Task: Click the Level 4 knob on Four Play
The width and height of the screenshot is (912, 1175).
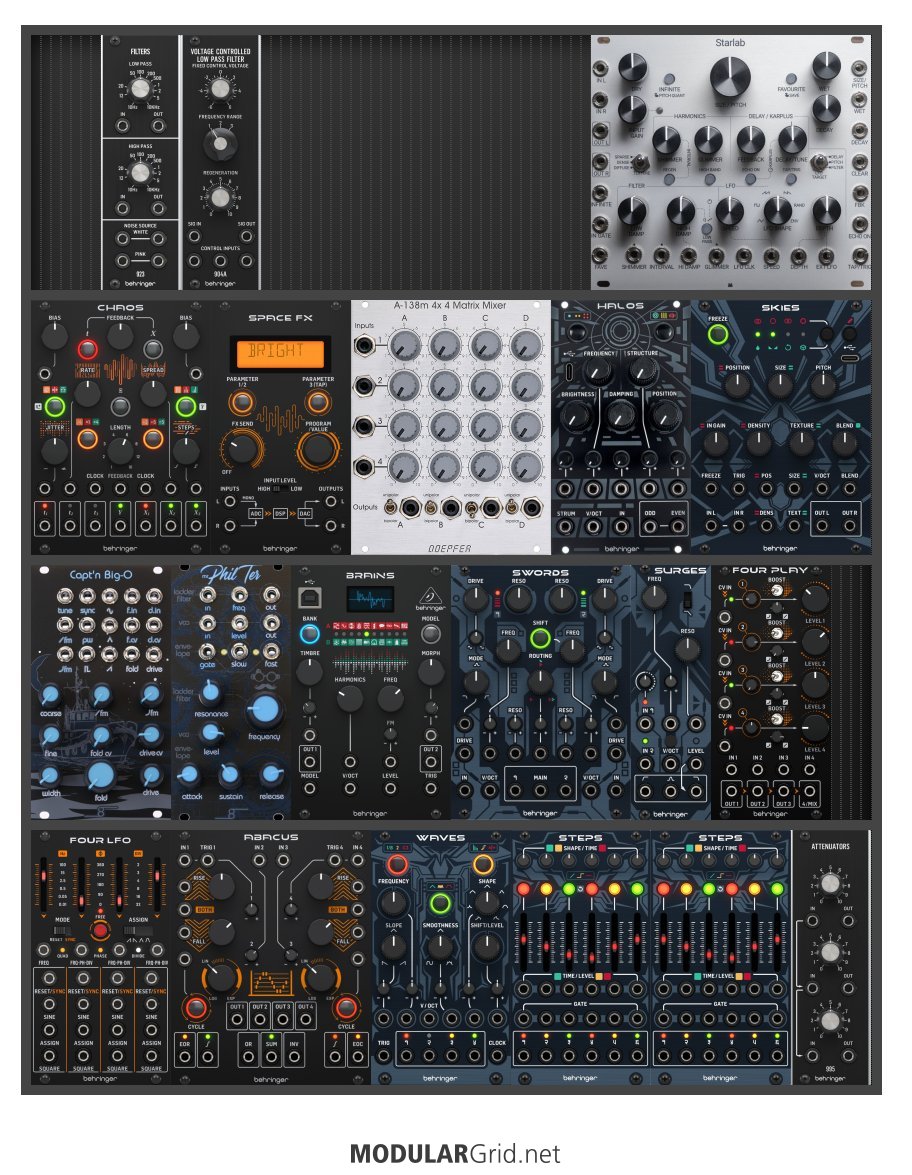Action: pos(815,728)
